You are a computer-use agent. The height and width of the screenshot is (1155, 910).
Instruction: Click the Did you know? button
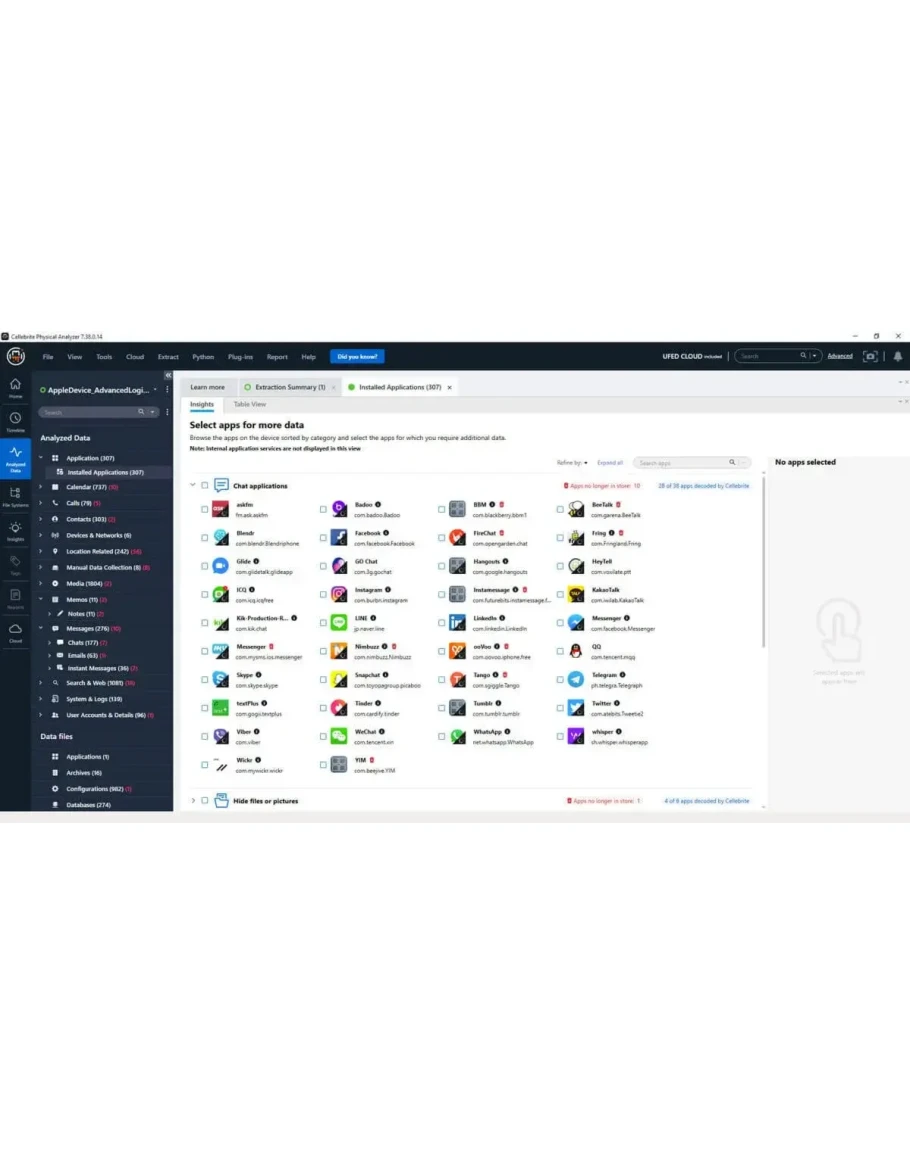tap(357, 357)
